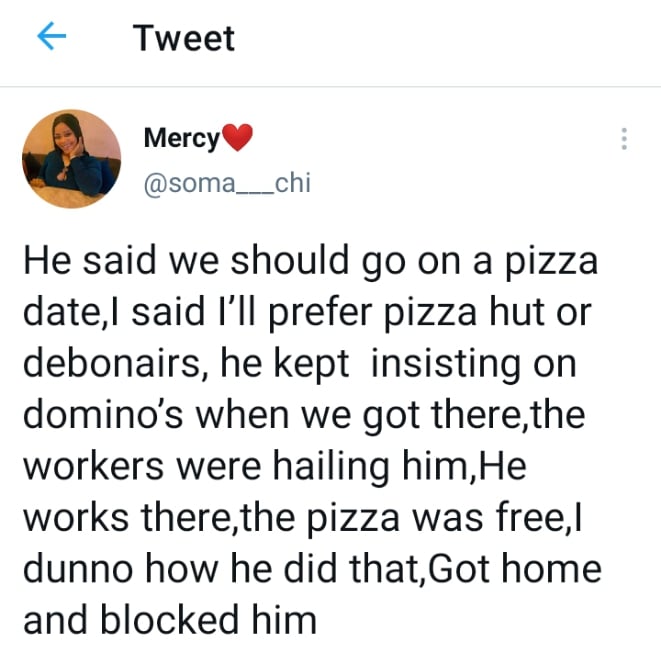This screenshot has width=661, height=660.
Task: Click the word "insisting" in tweet
Action: click(x=447, y=366)
